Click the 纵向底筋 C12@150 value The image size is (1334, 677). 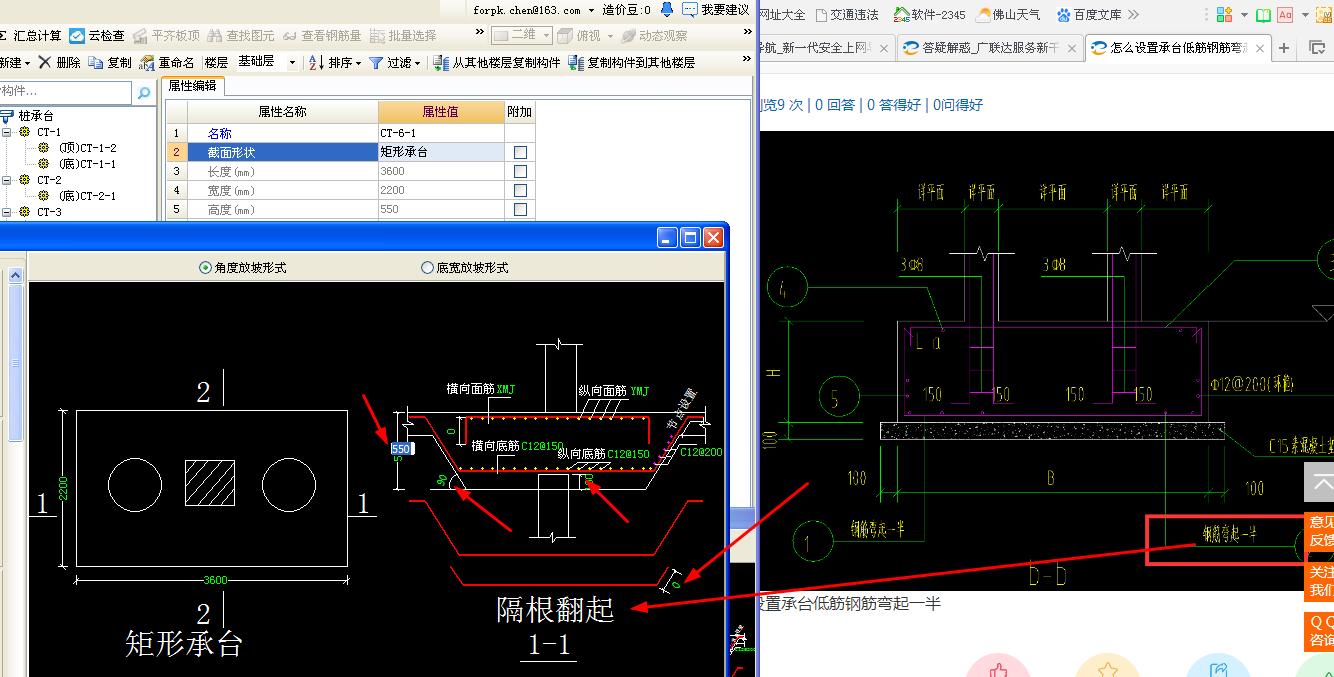[628, 455]
